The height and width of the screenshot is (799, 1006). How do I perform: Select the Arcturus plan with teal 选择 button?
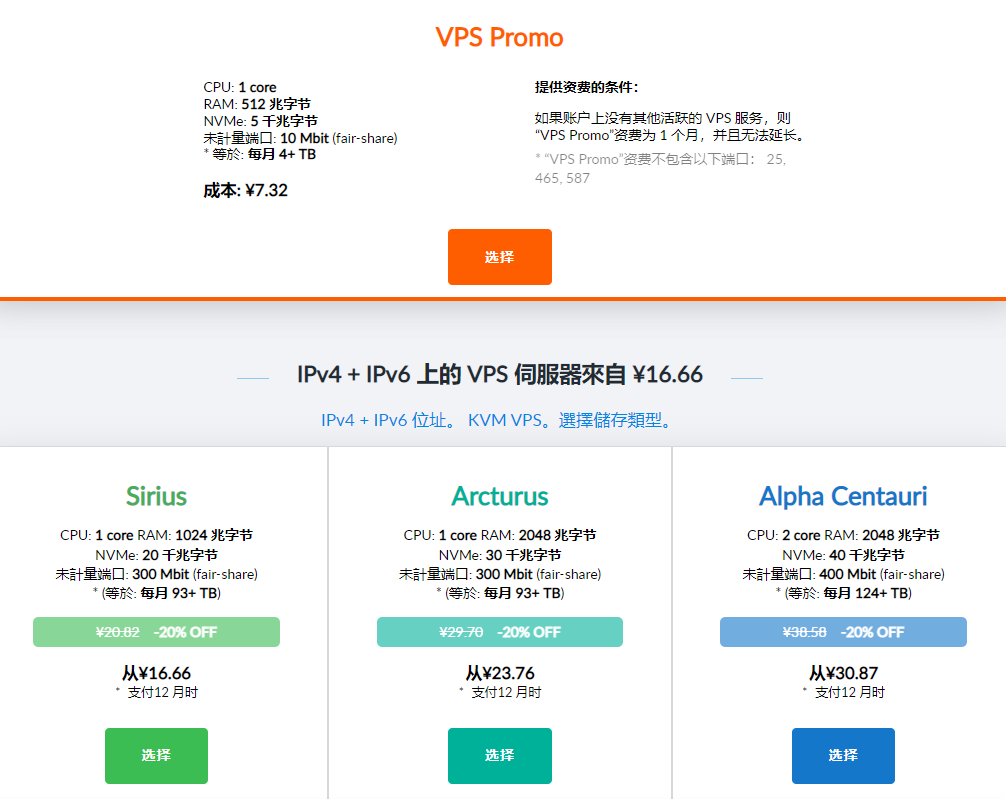point(499,756)
